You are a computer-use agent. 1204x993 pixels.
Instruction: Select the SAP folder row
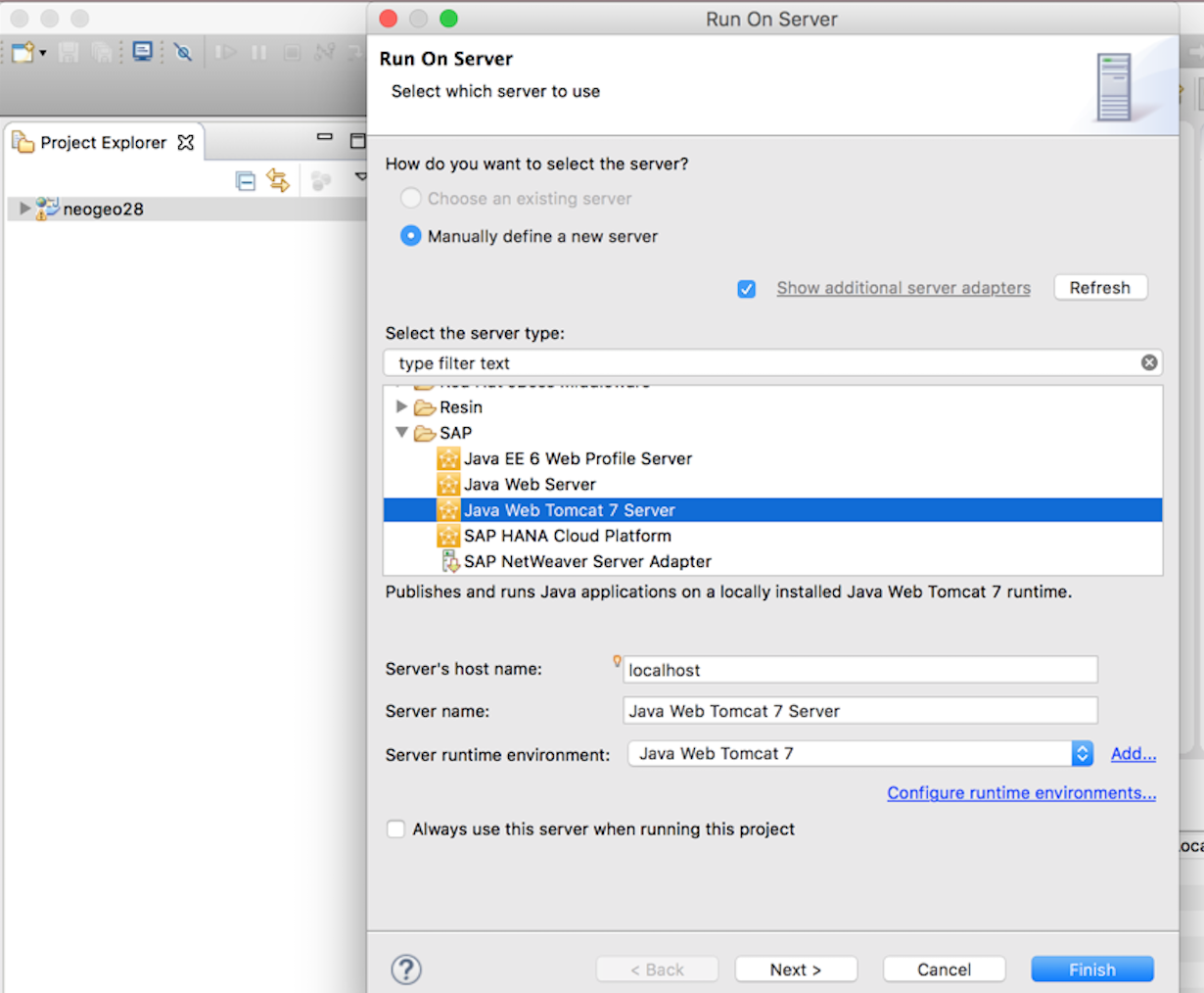click(772, 433)
